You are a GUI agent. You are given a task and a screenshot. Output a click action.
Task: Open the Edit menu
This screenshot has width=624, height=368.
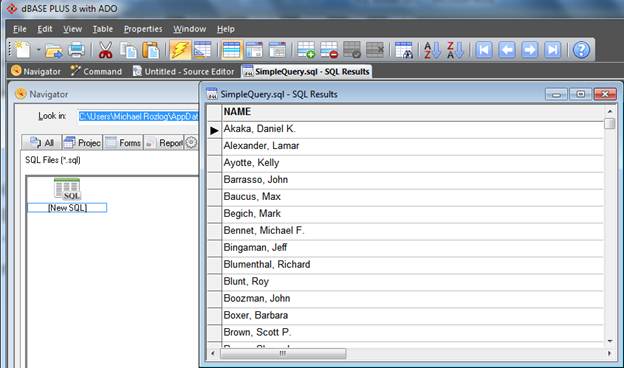[x=45, y=29]
